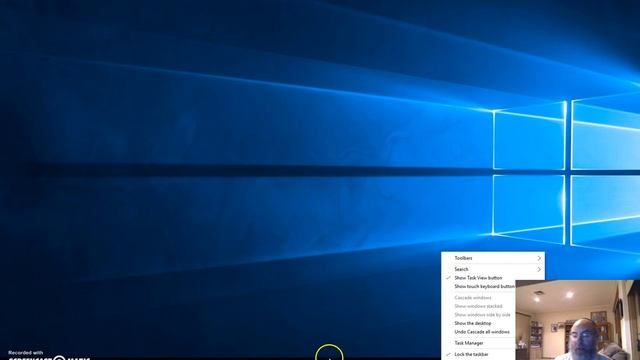Choose Undo Cascade all windows

tap(479, 332)
